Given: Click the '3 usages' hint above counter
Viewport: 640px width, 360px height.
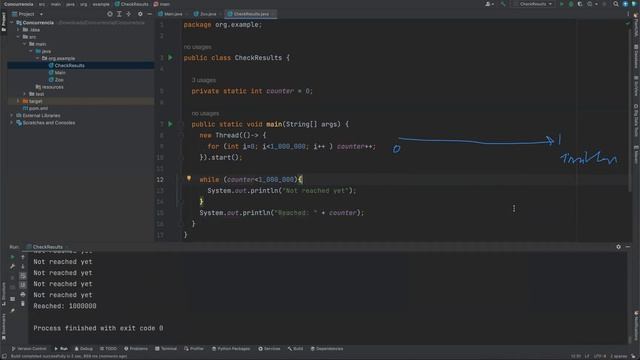Looking at the screenshot, I should [204, 80].
